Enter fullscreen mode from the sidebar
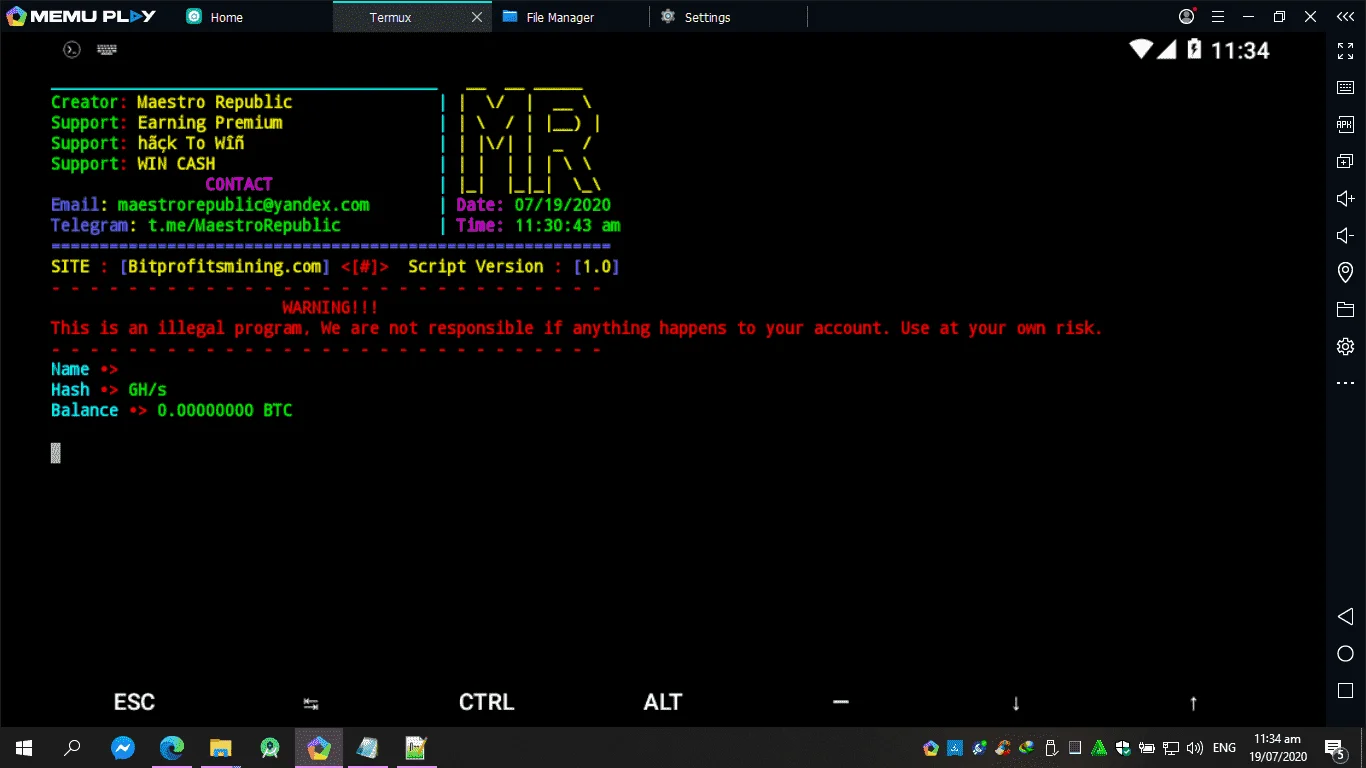Image resolution: width=1366 pixels, height=768 pixels. click(x=1345, y=51)
